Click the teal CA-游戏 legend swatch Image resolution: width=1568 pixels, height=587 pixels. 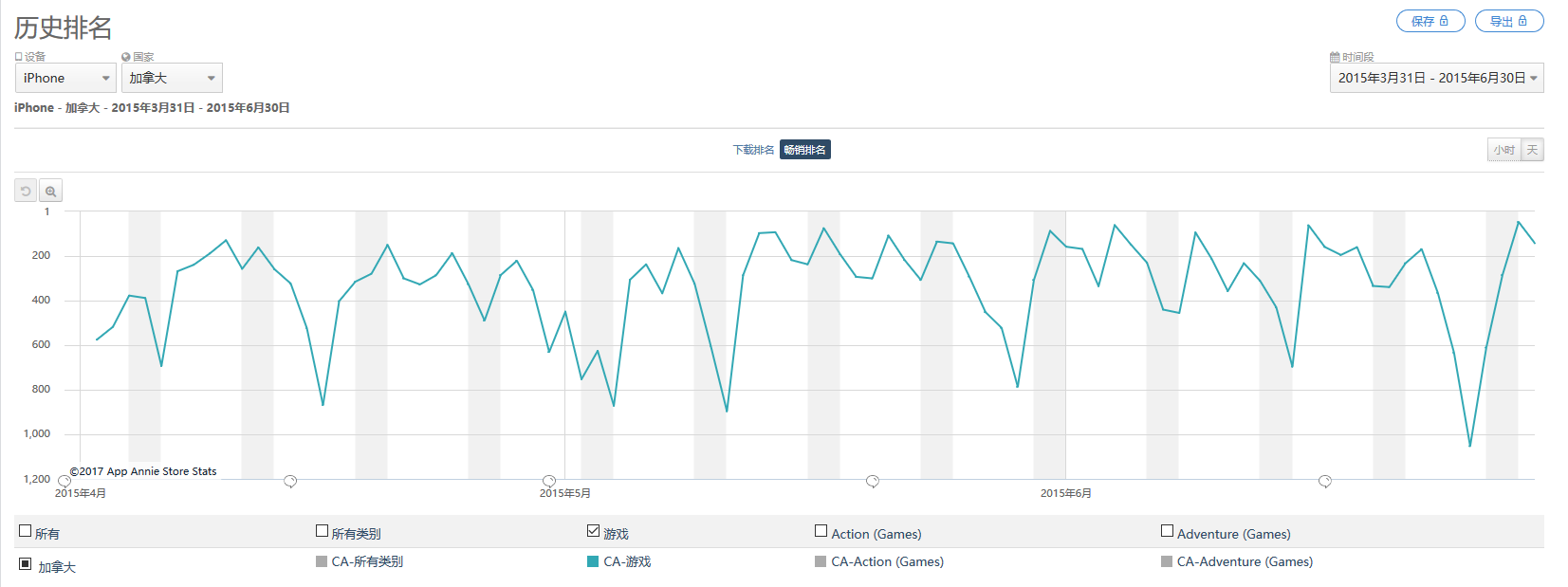593,561
